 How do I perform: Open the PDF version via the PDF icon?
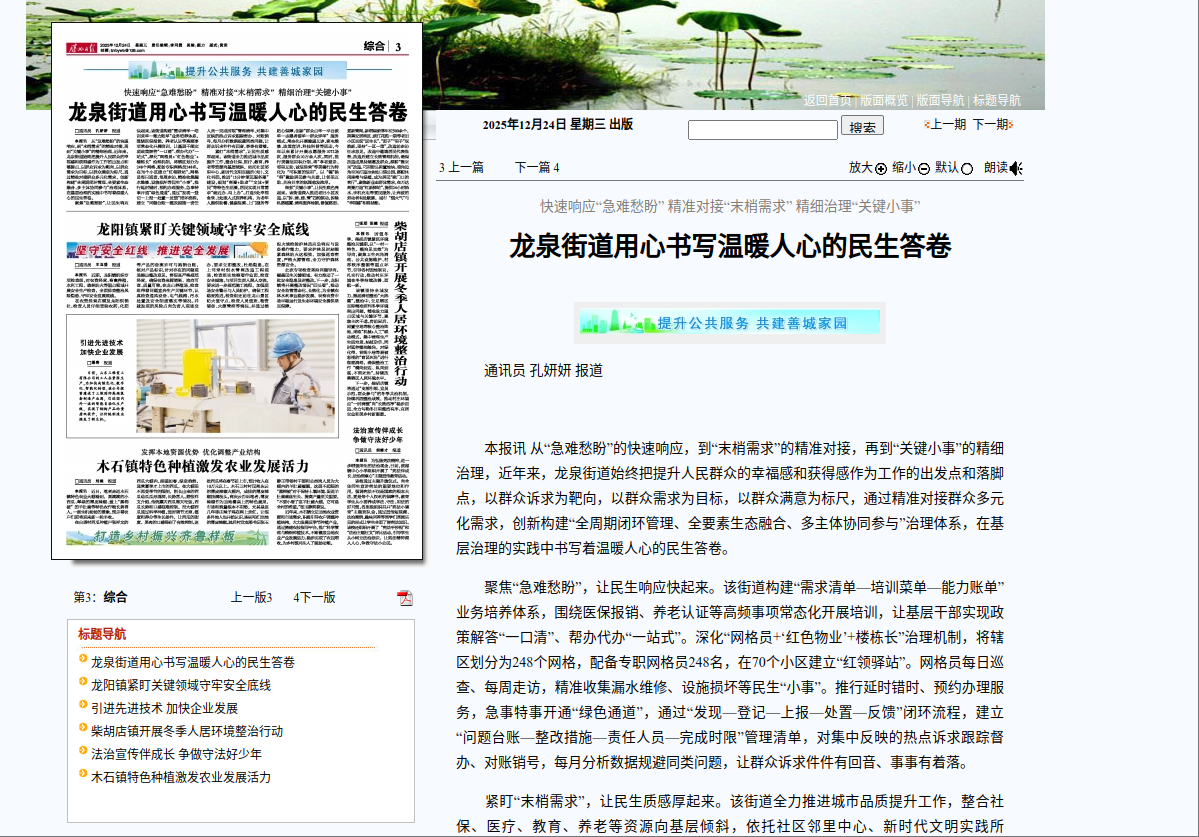click(x=404, y=599)
